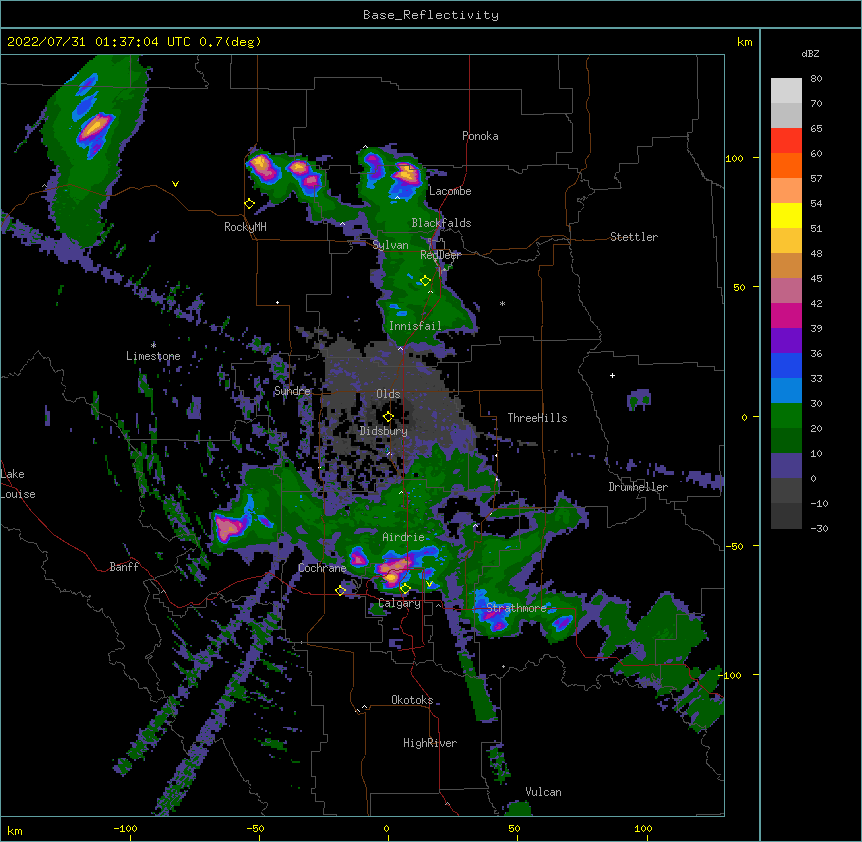Select the light gray 80 dBZ legend swatch
862x842 pixels.
(x=786, y=91)
